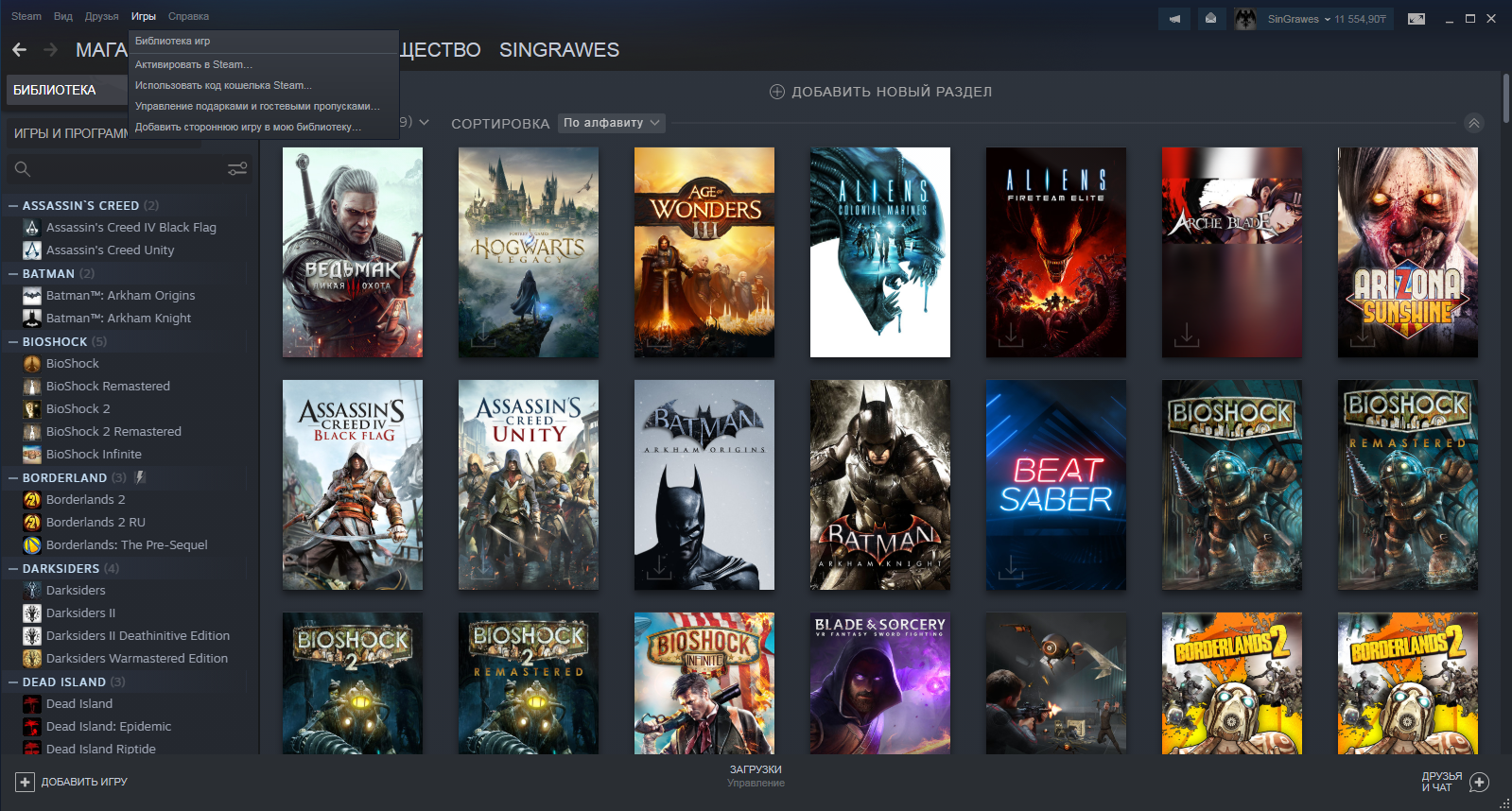The image size is (1512, 811).
Task: Click the lightning icon next to BORDERLAND
Action: (x=140, y=477)
